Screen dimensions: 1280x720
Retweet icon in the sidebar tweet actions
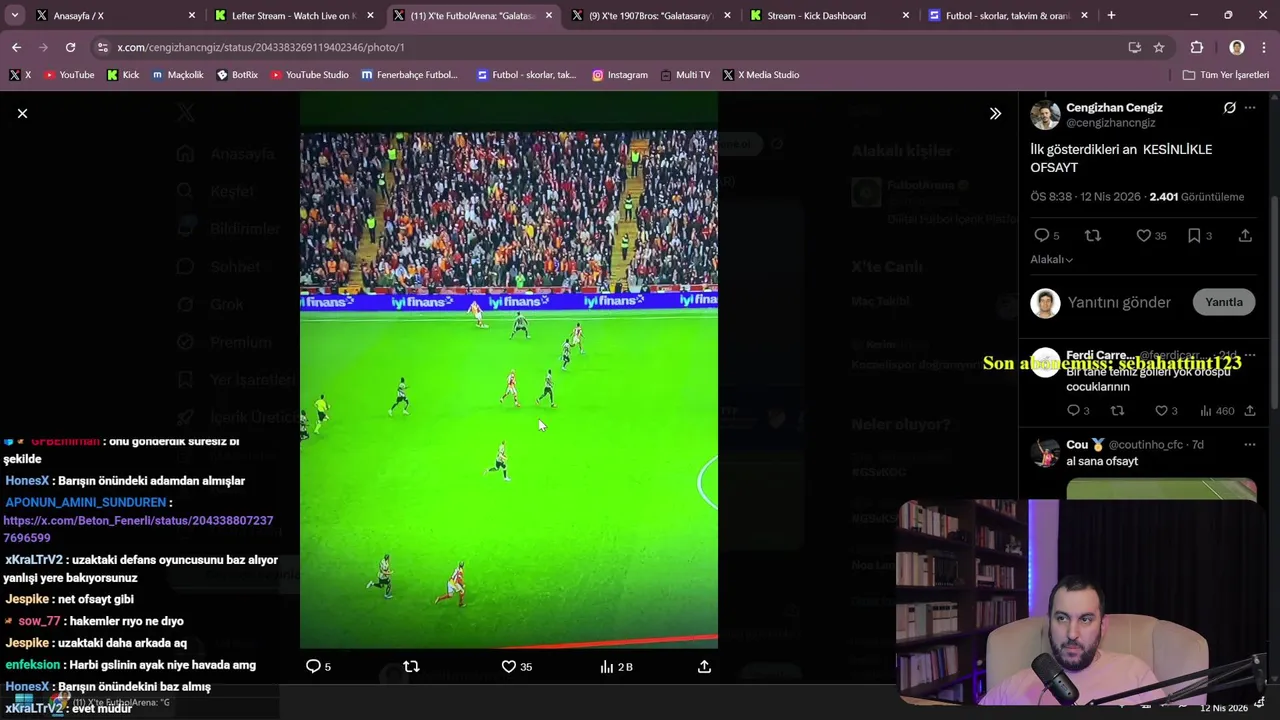click(1093, 236)
